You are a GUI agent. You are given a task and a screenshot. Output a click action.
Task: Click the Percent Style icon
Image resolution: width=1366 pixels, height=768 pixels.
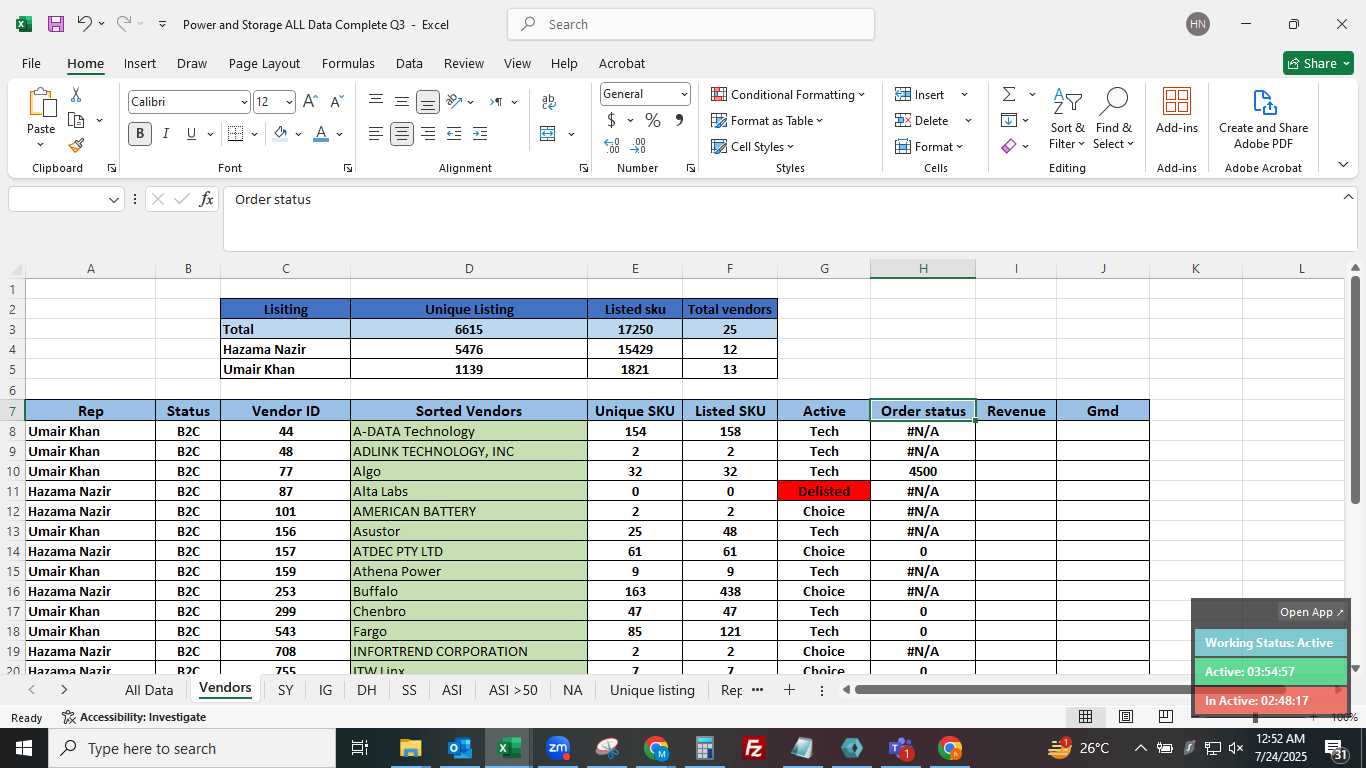(x=653, y=120)
